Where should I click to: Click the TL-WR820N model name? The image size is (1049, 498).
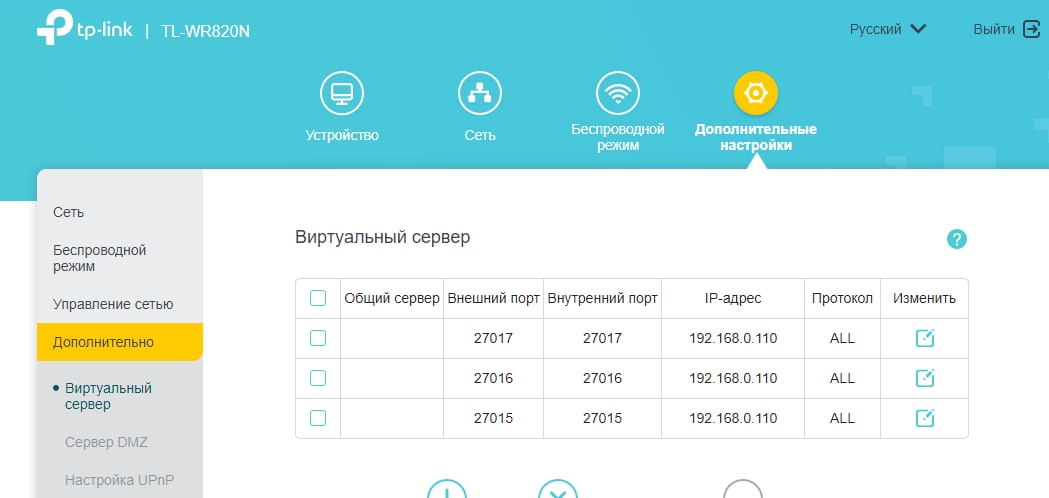point(205,31)
